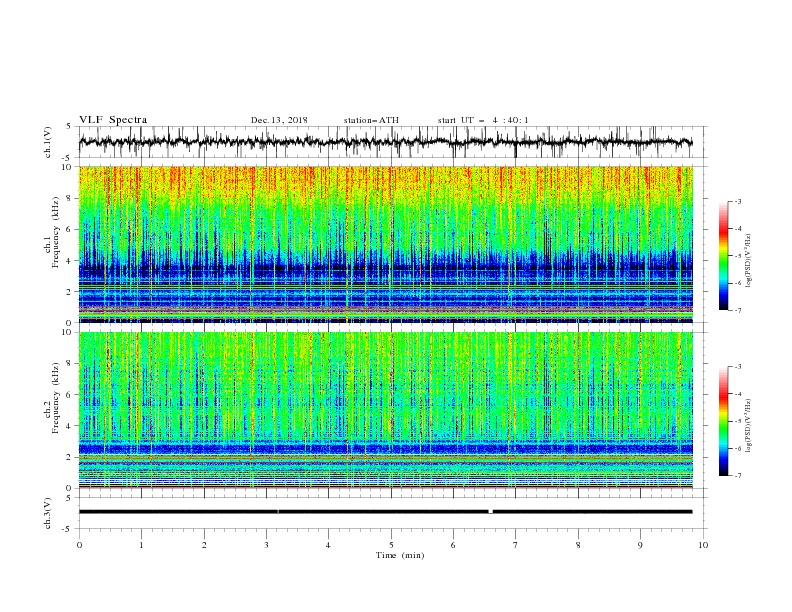Click time-axis tick label "0"
Image resolution: width=792 pixels, height=612 pixels.
(x=79, y=545)
